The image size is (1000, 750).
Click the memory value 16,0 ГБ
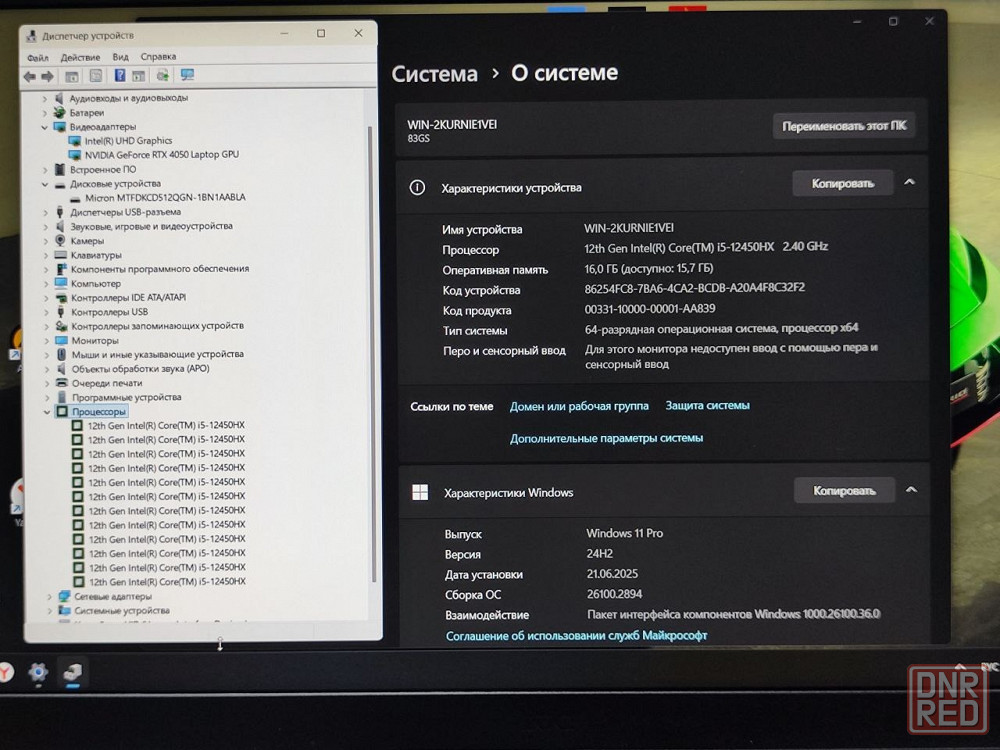tap(649, 268)
